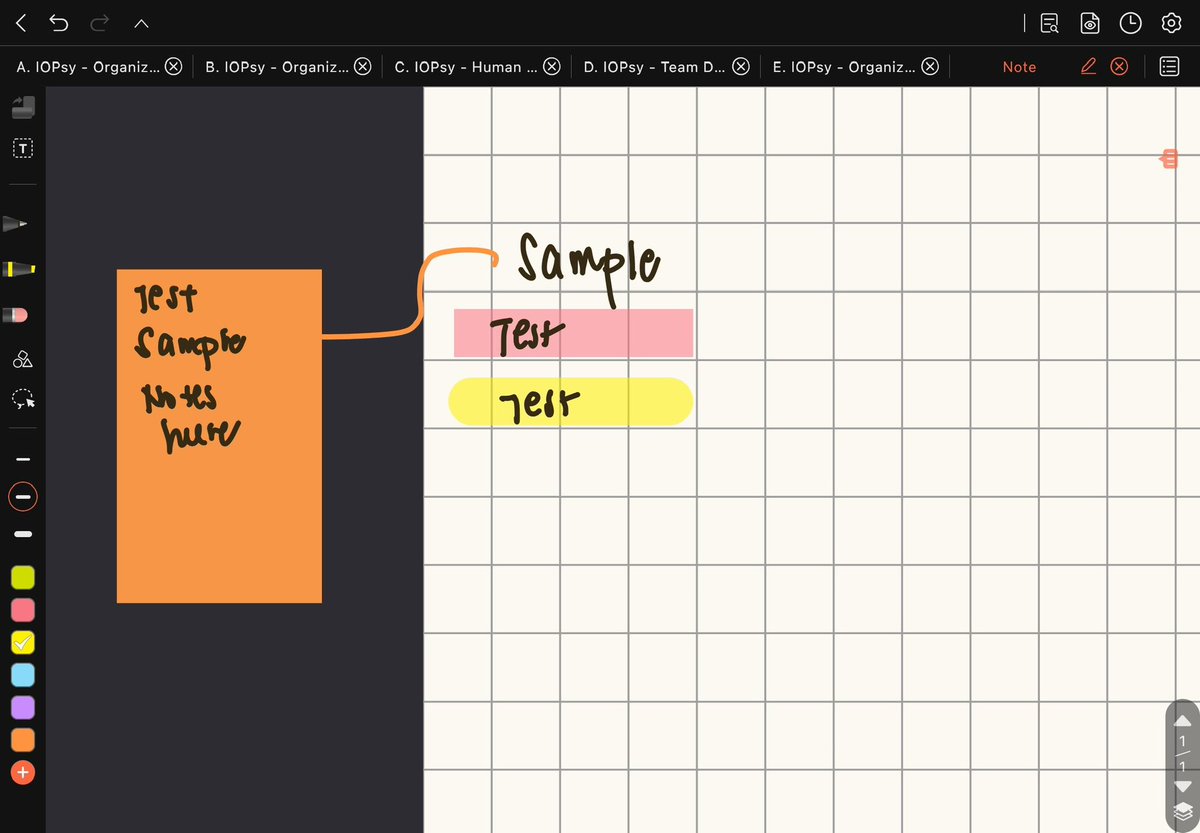1200x833 pixels.
Task: Select the lasso selection tool
Action: click(23, 399)
